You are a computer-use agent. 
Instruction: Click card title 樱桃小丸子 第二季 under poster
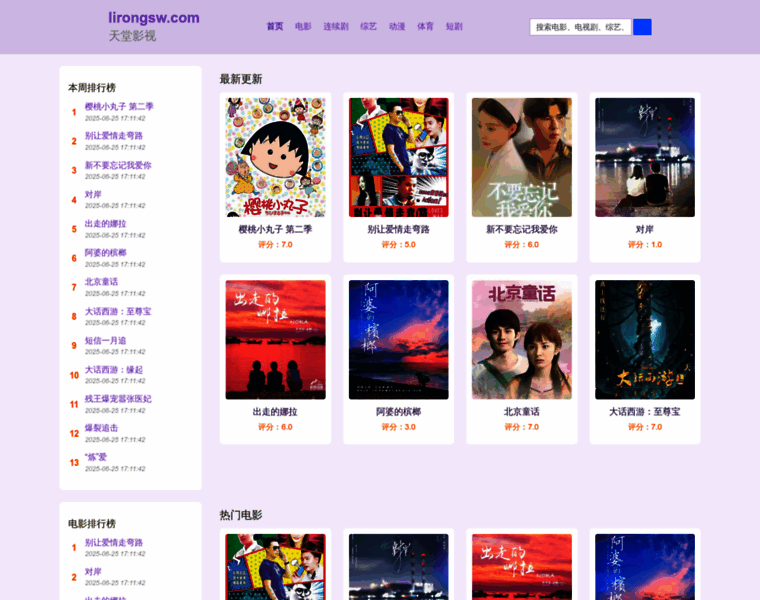click(x=275, y=229)
